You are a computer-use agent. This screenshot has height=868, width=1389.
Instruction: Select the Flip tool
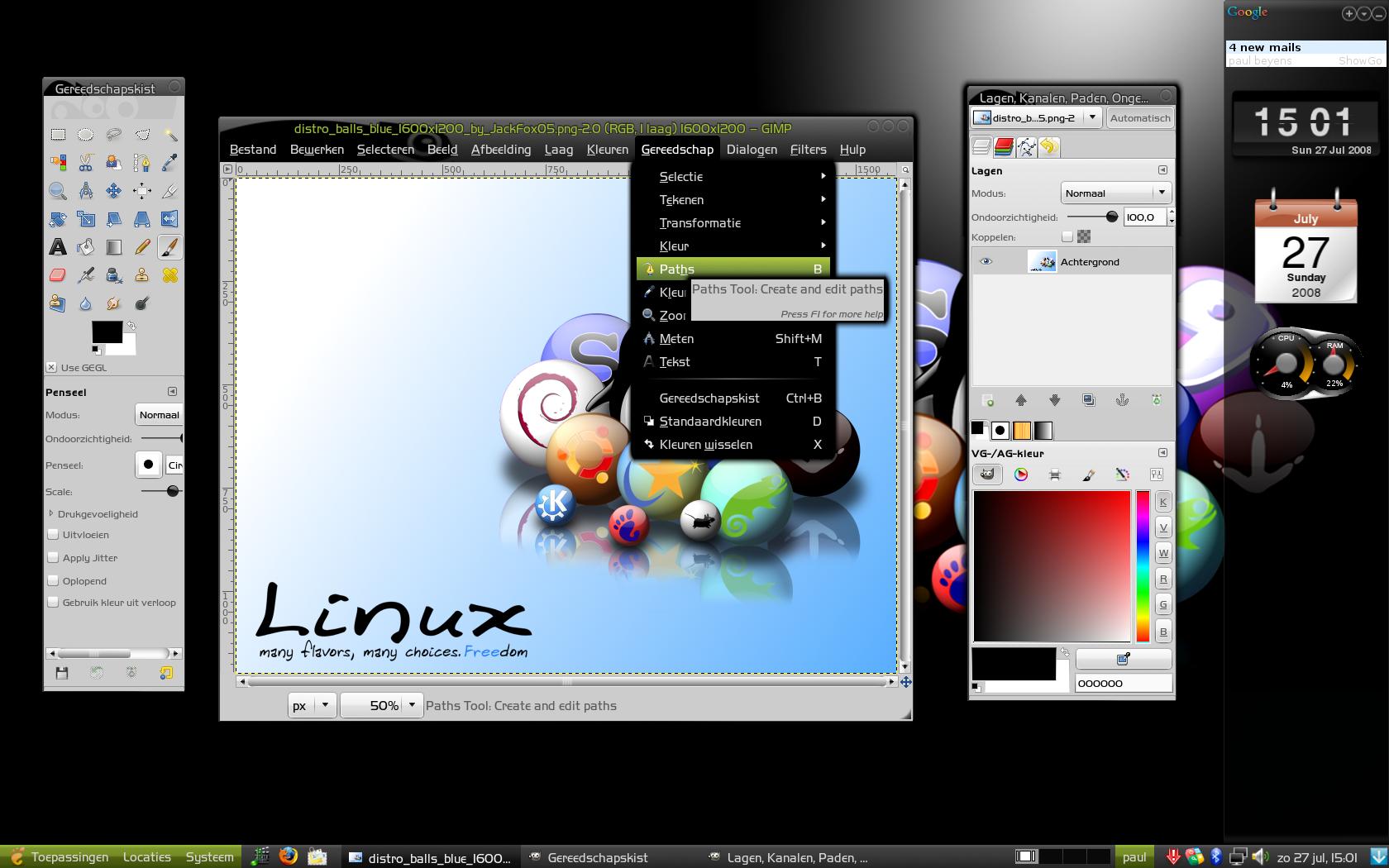click(x=170, y=219)
